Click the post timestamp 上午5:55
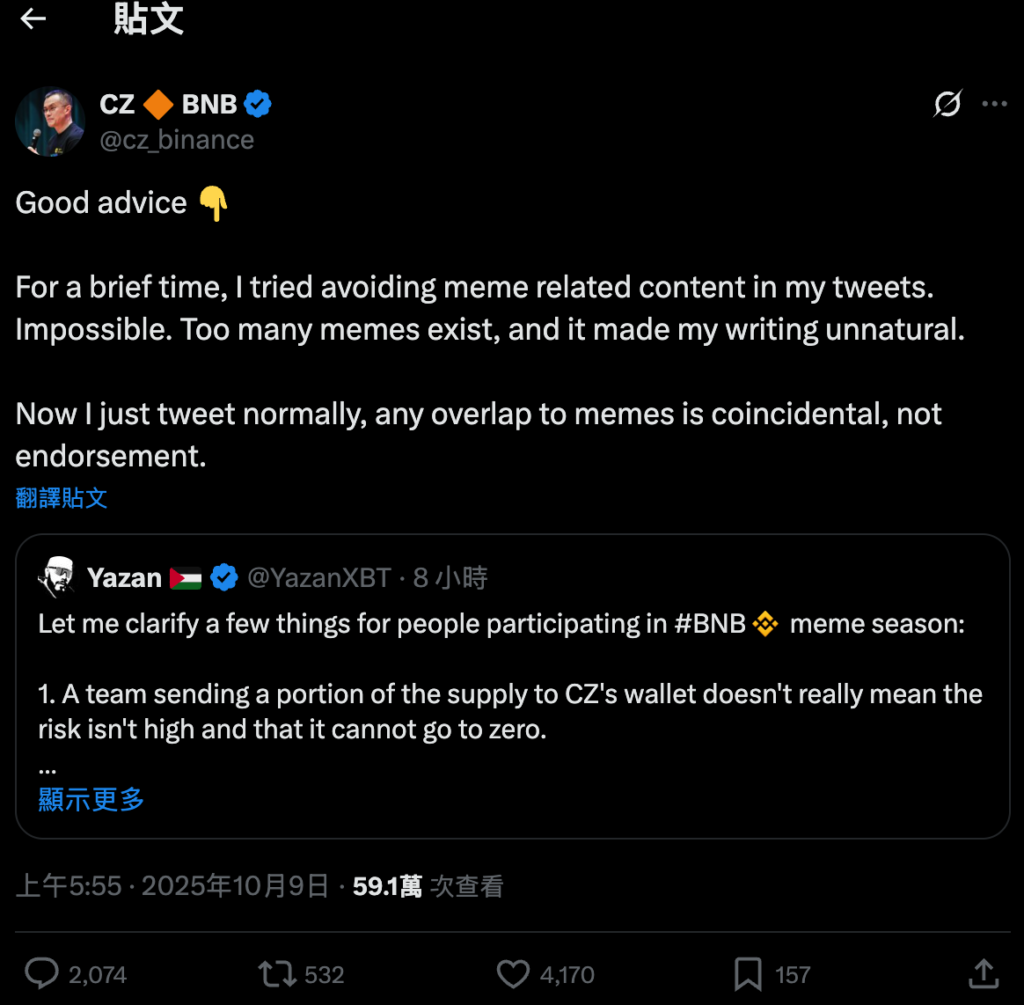This screenshot has height=1005, width=1024. (69, 886)
